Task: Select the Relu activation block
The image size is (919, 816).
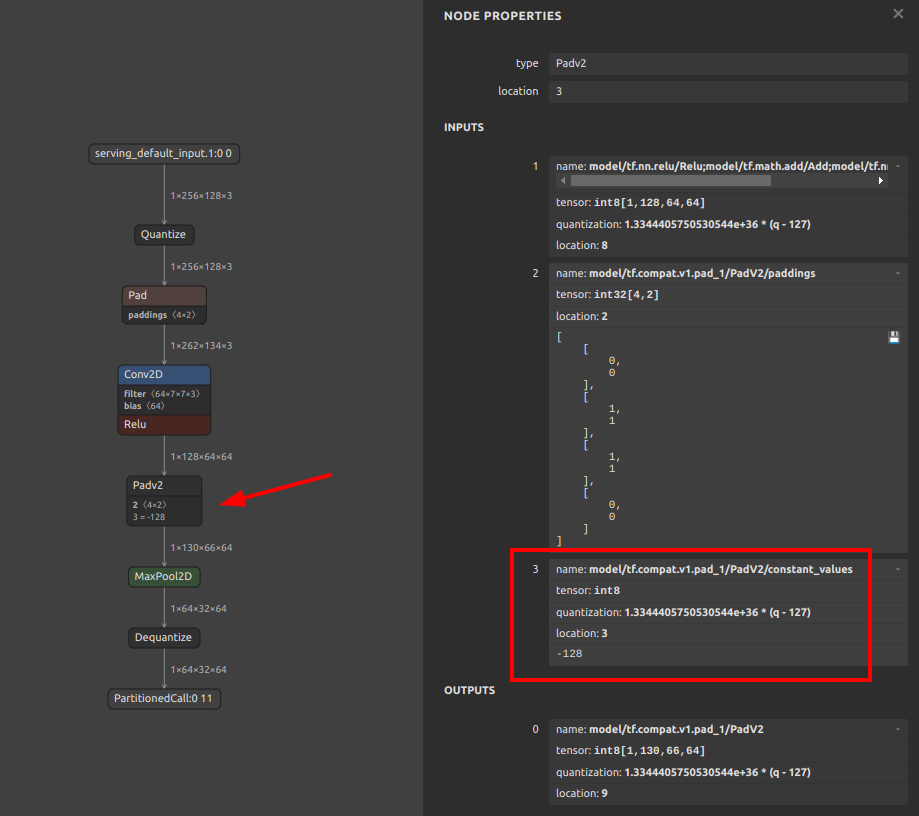Action: [x=164, y=424]
